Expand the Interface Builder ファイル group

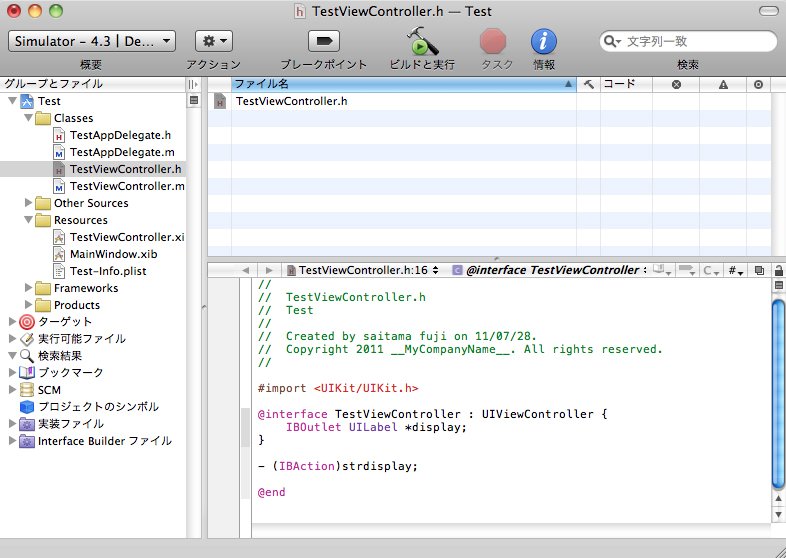13,441
